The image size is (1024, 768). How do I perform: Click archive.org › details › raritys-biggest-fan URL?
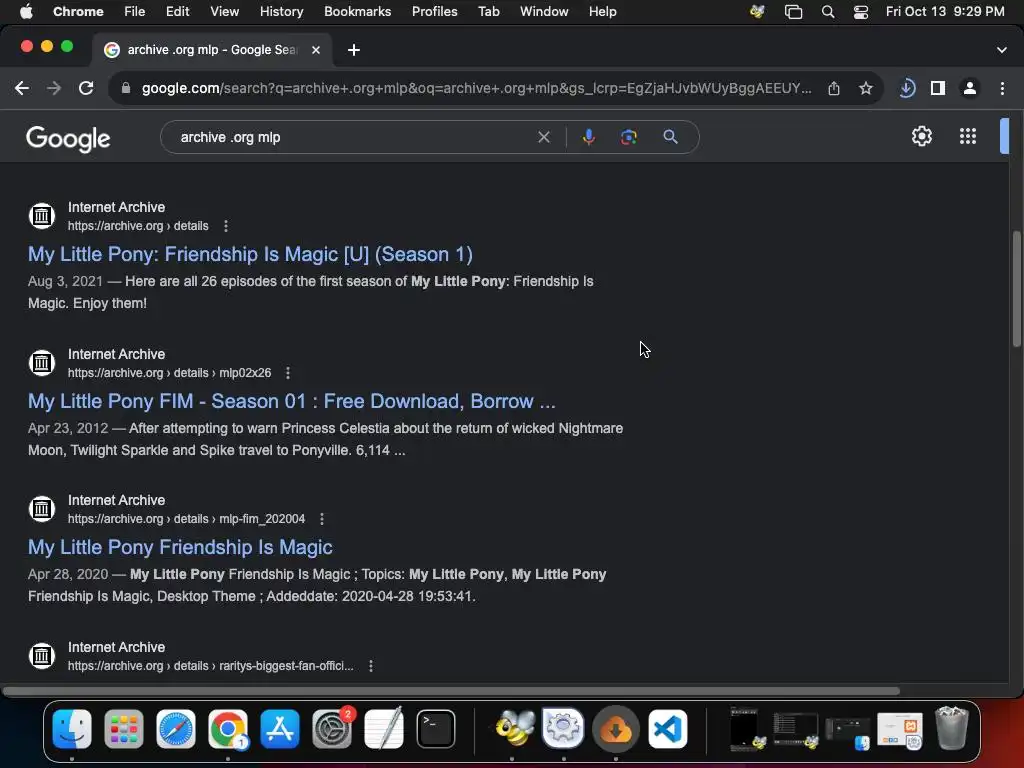point(210,666)
